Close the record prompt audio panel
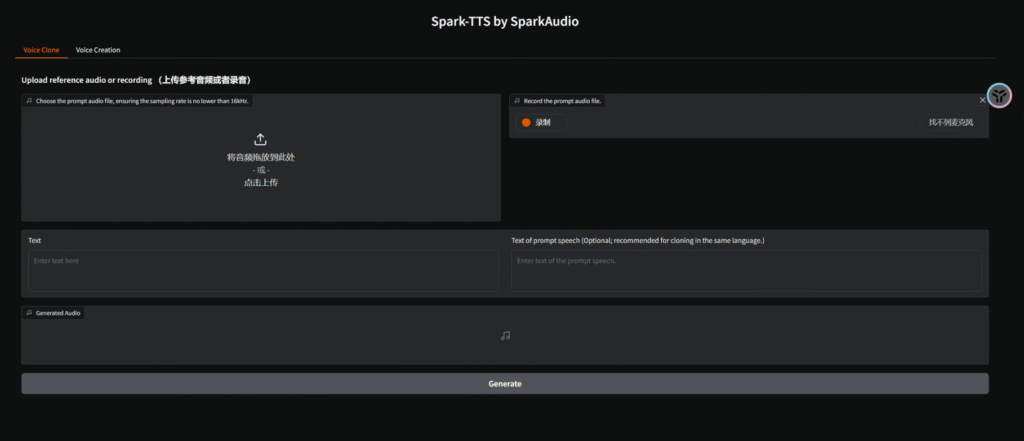 coord(982,101)
